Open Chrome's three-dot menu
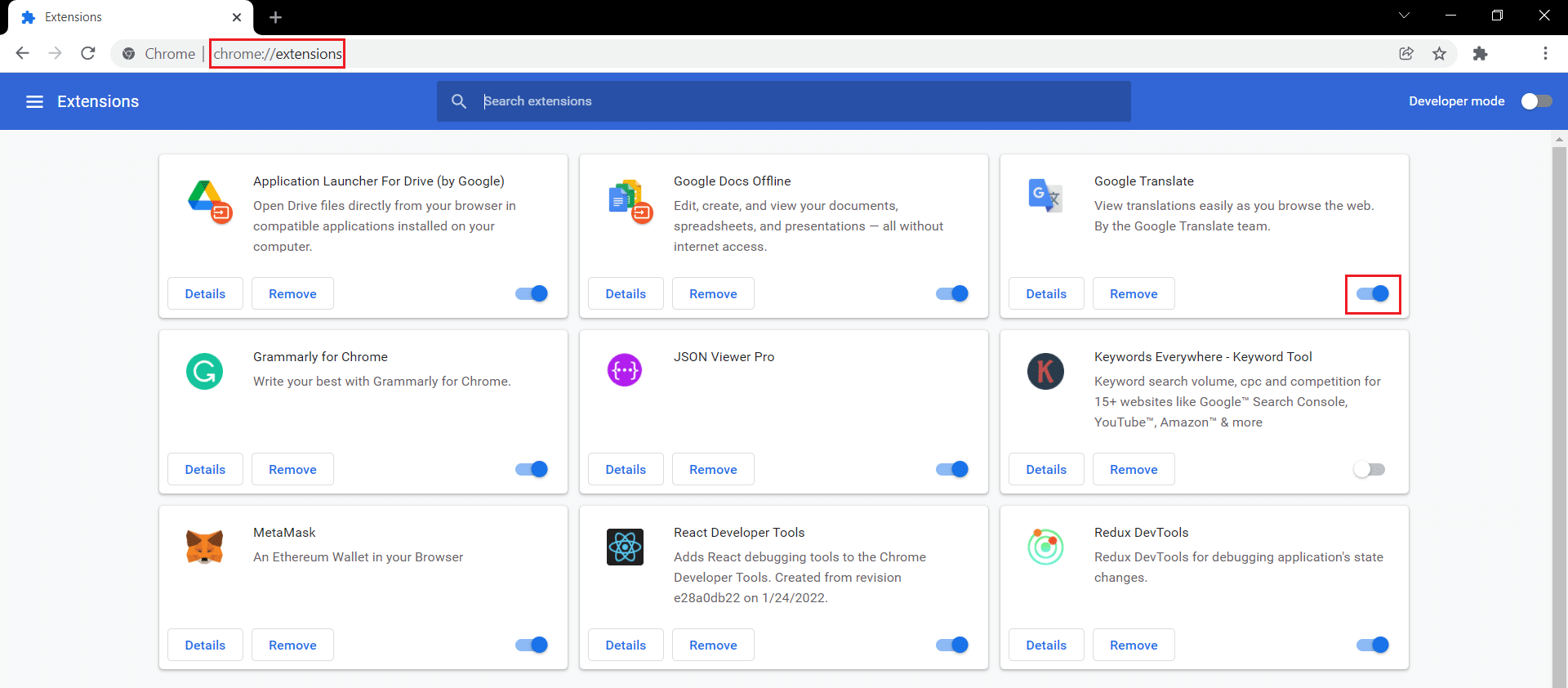The height and width of the screenshot is (688, 1568). [1545, 53]
